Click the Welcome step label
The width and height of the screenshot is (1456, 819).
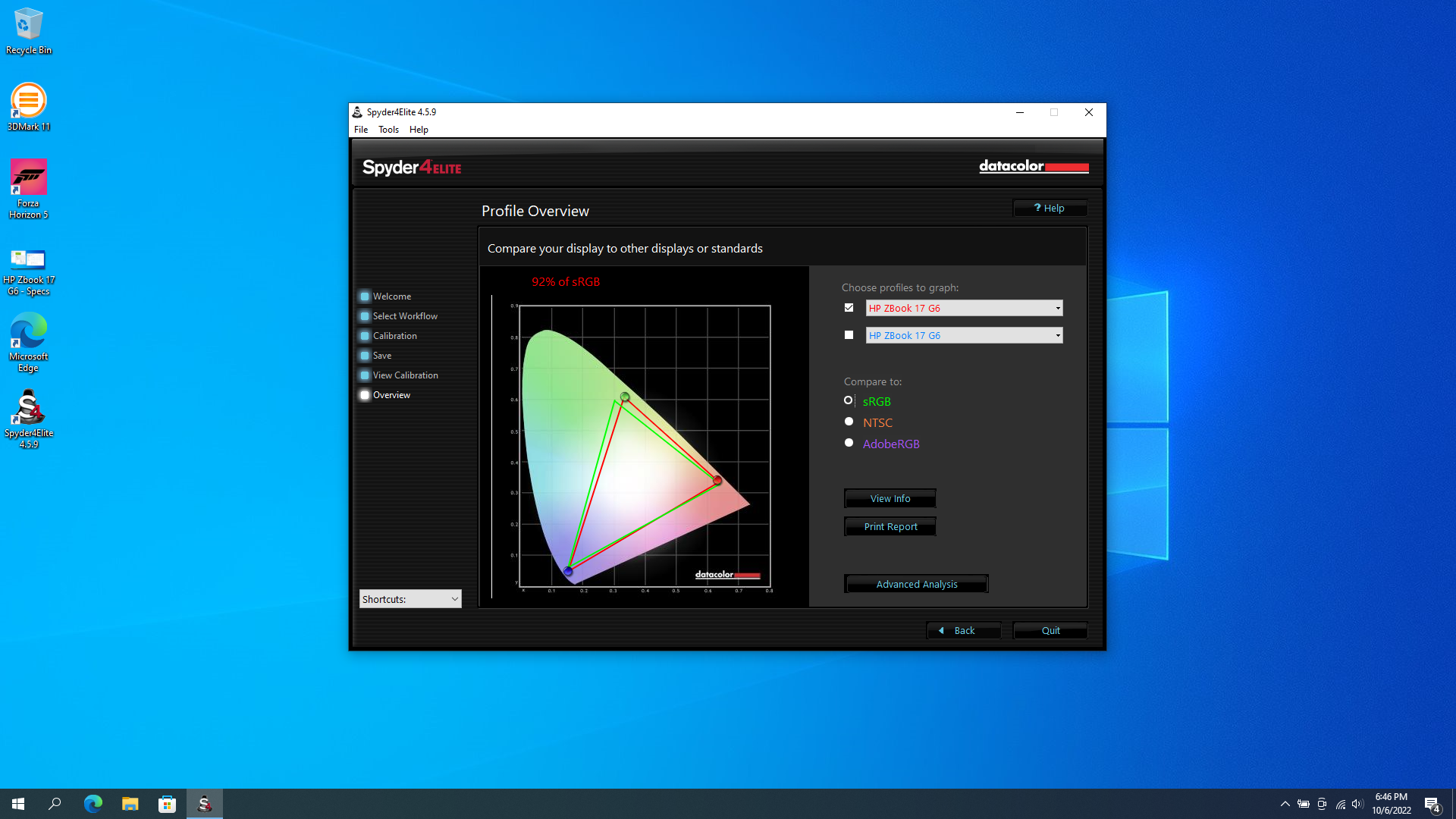[392, 297]
